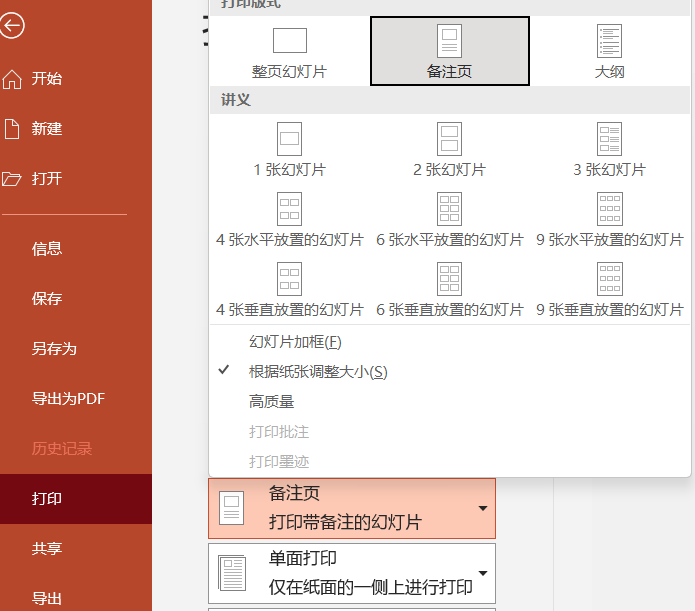This screenshot has width=695, height=611.
Task: Go to 另存为 in the sidebar
Action: tap(54, 349)
